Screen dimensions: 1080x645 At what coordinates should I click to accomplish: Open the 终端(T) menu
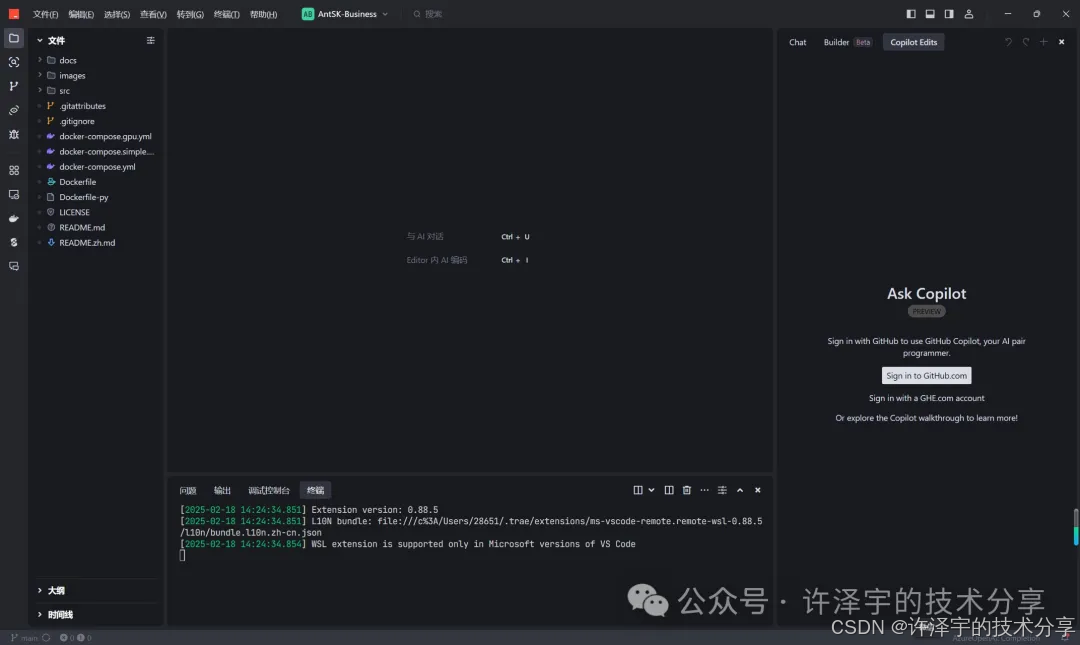[227, 14]
